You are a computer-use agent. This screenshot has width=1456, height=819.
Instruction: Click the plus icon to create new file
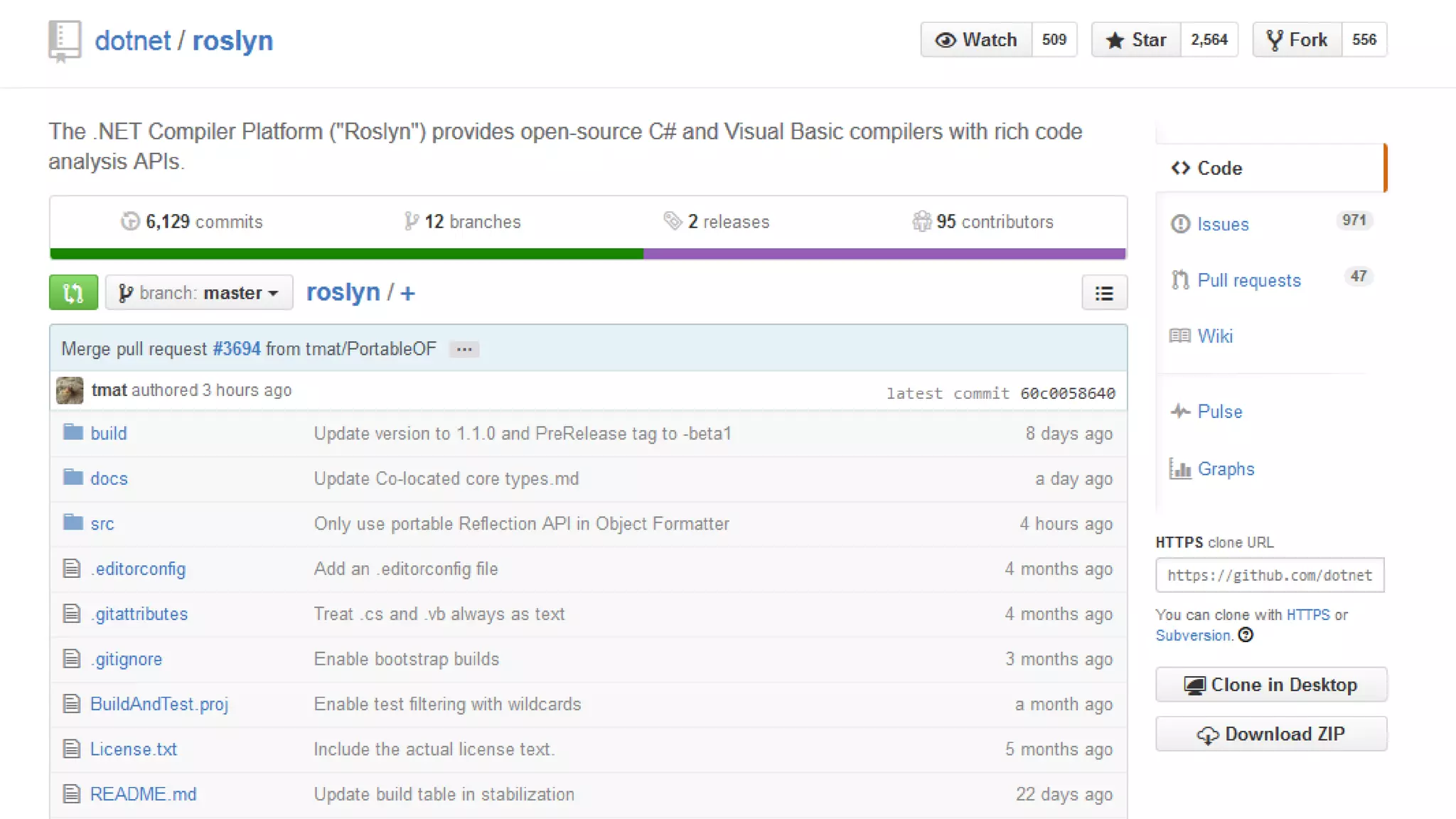(407, 293)
